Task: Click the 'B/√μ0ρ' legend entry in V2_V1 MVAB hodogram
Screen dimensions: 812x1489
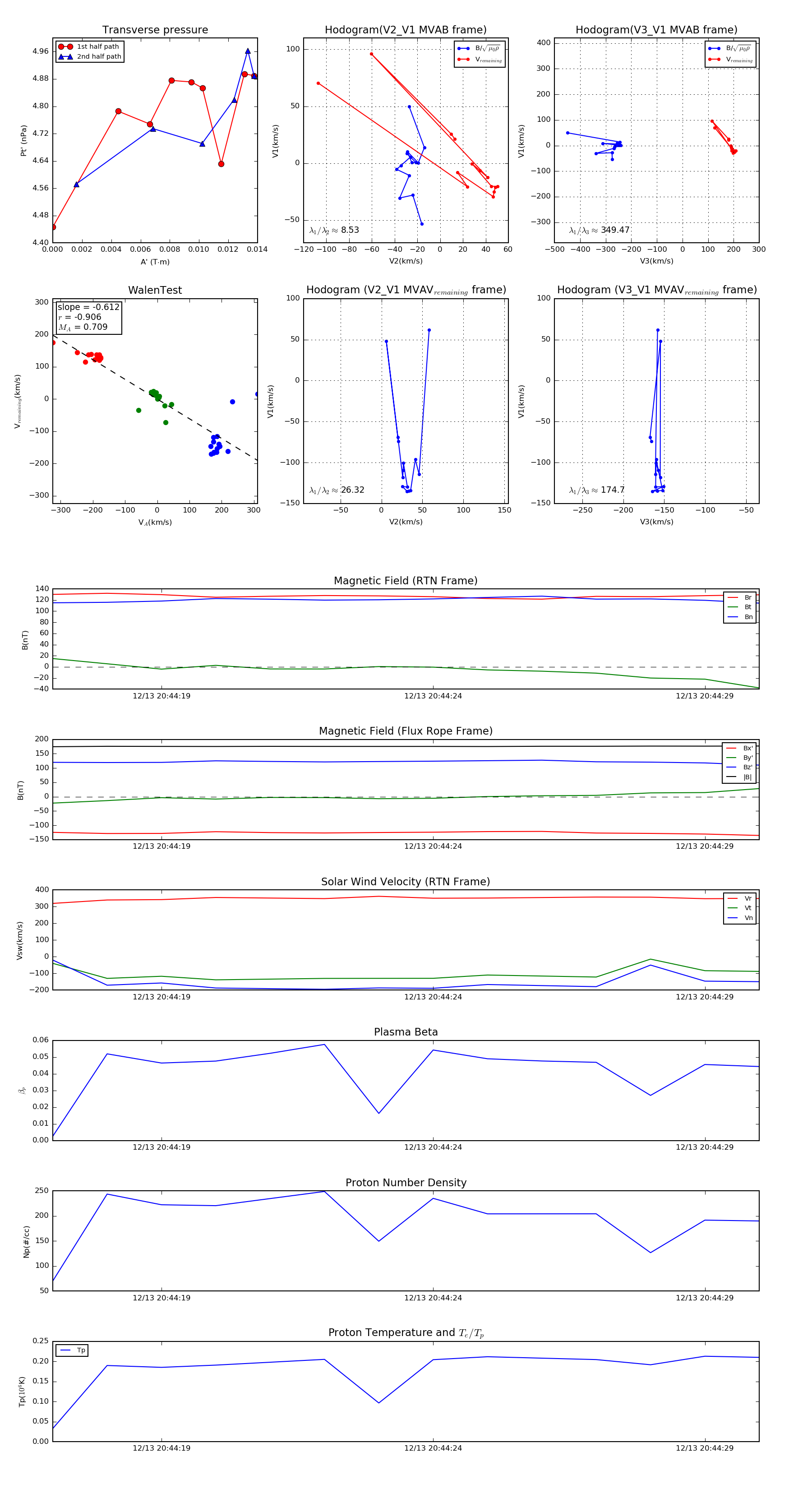Action: click(479, 49)
